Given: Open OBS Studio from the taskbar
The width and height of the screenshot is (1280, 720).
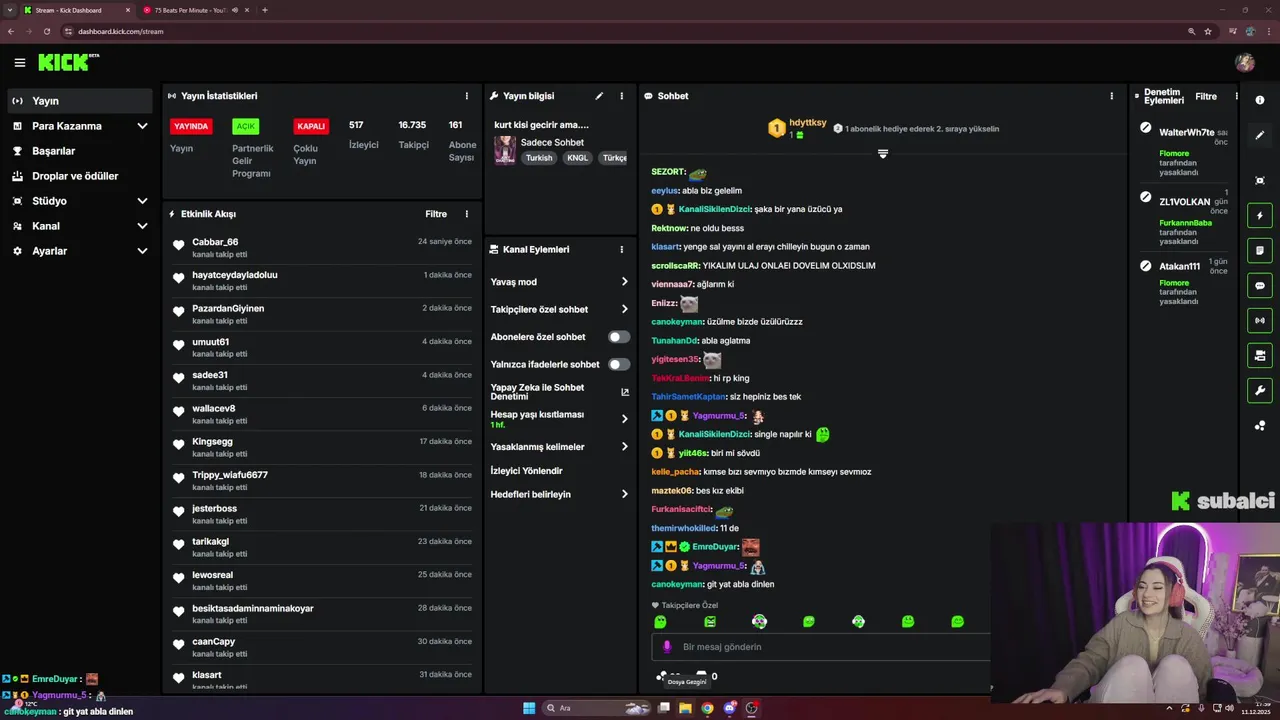Looking at the screenshot, I should coord(752,708).
